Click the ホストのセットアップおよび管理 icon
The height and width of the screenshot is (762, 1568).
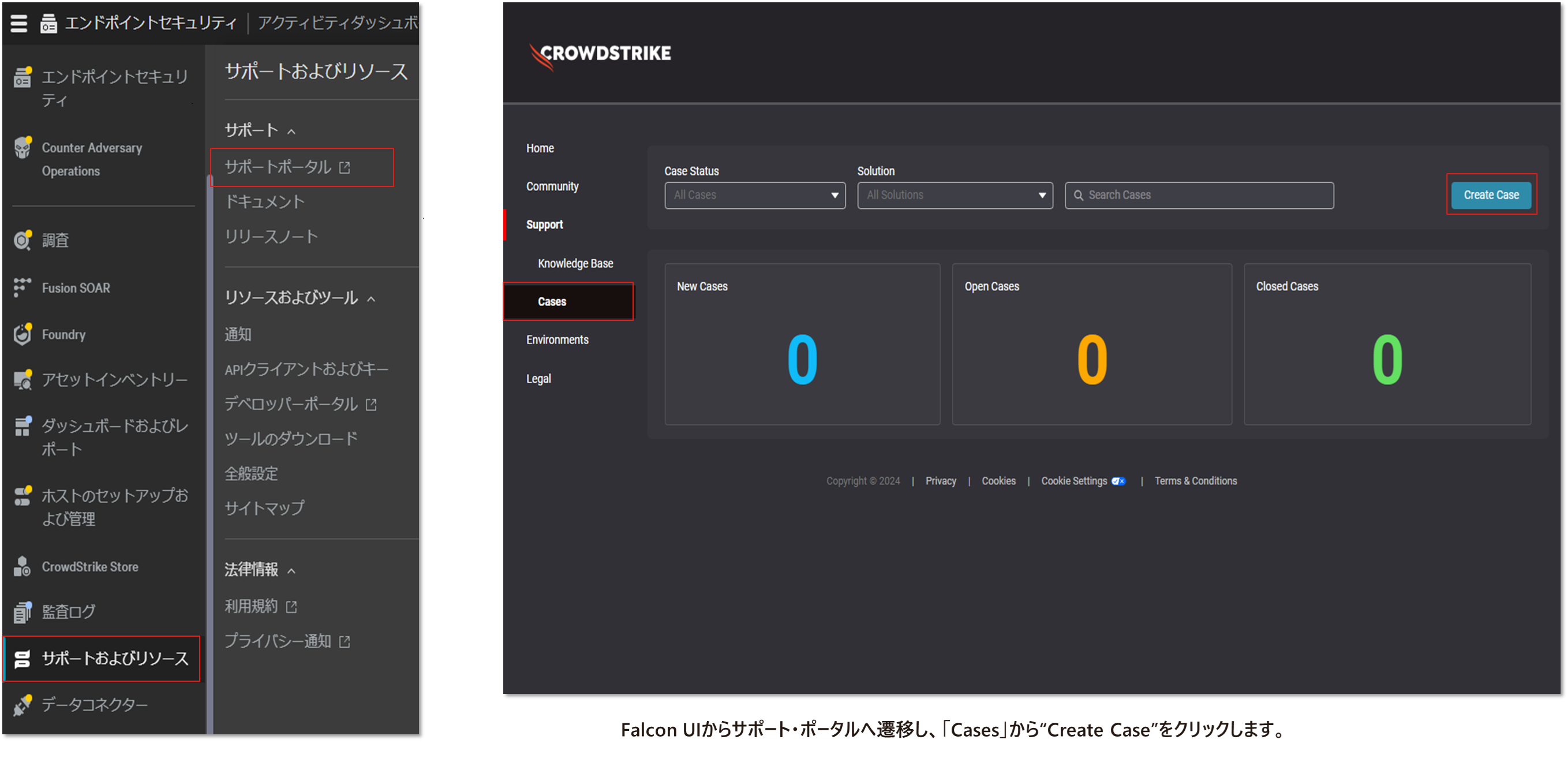coord(23,496)
